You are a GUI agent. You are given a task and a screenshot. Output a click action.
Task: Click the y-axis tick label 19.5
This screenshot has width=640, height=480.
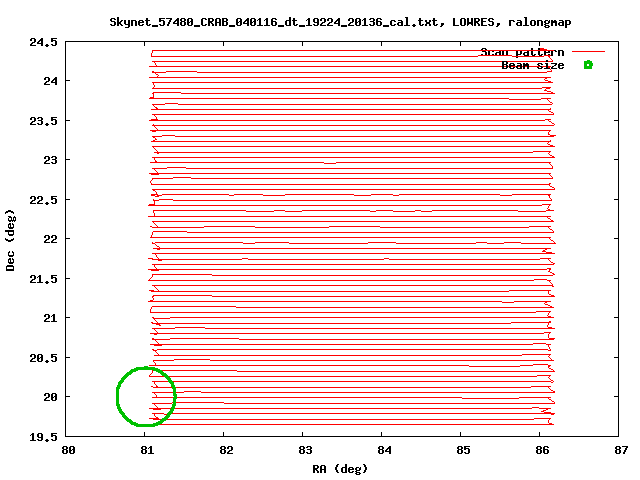tap(43, 437)
